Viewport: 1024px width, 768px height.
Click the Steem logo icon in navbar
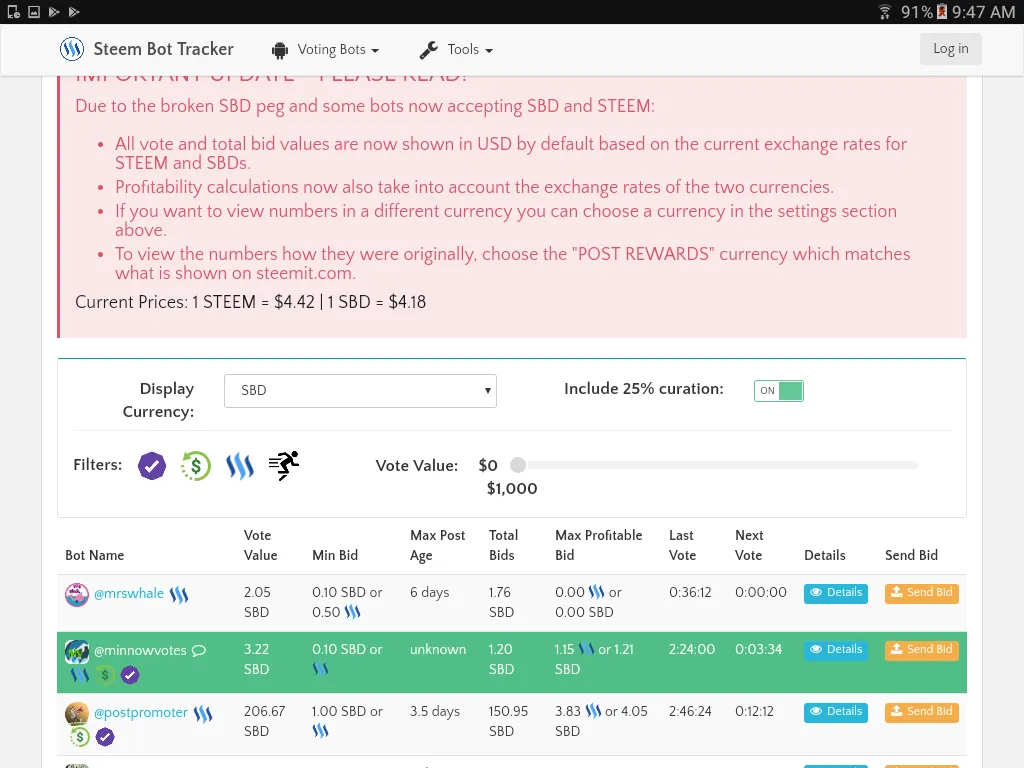[72, 49]
